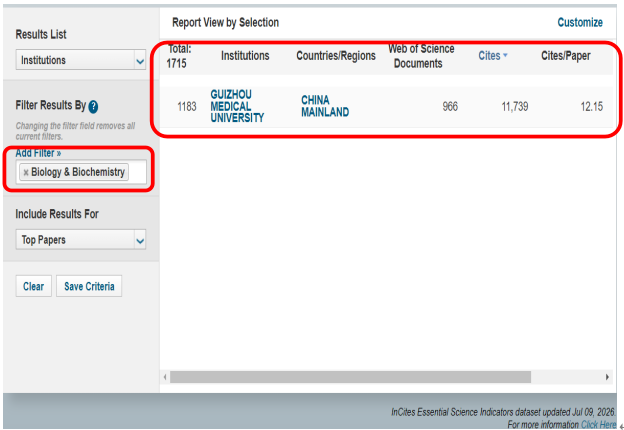Open the Click Here information link
Viewport: 624px width, 430px height.
598,424
